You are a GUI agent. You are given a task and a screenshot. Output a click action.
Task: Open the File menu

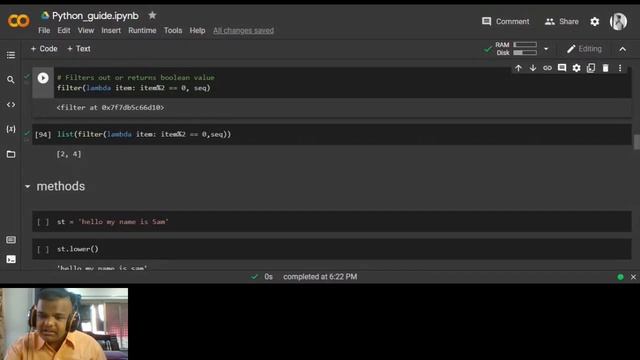[44, 31]
